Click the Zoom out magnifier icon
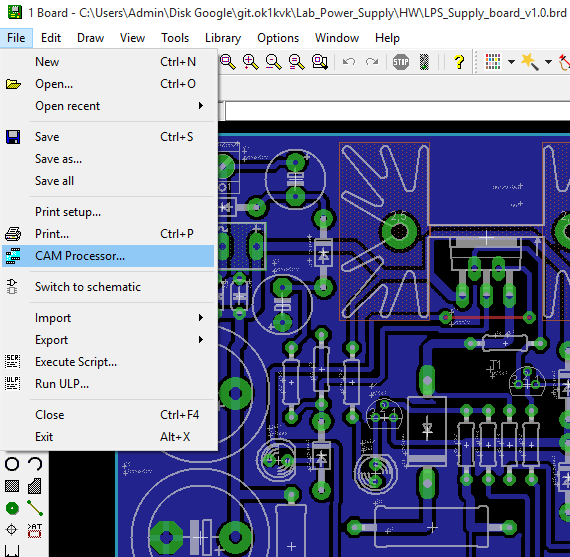 click(x=274, y=62)
